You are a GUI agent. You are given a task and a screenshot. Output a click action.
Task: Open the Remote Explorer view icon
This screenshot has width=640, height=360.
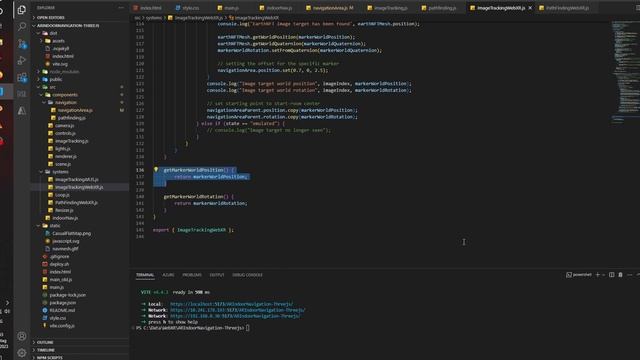click(x=22, y=94)
